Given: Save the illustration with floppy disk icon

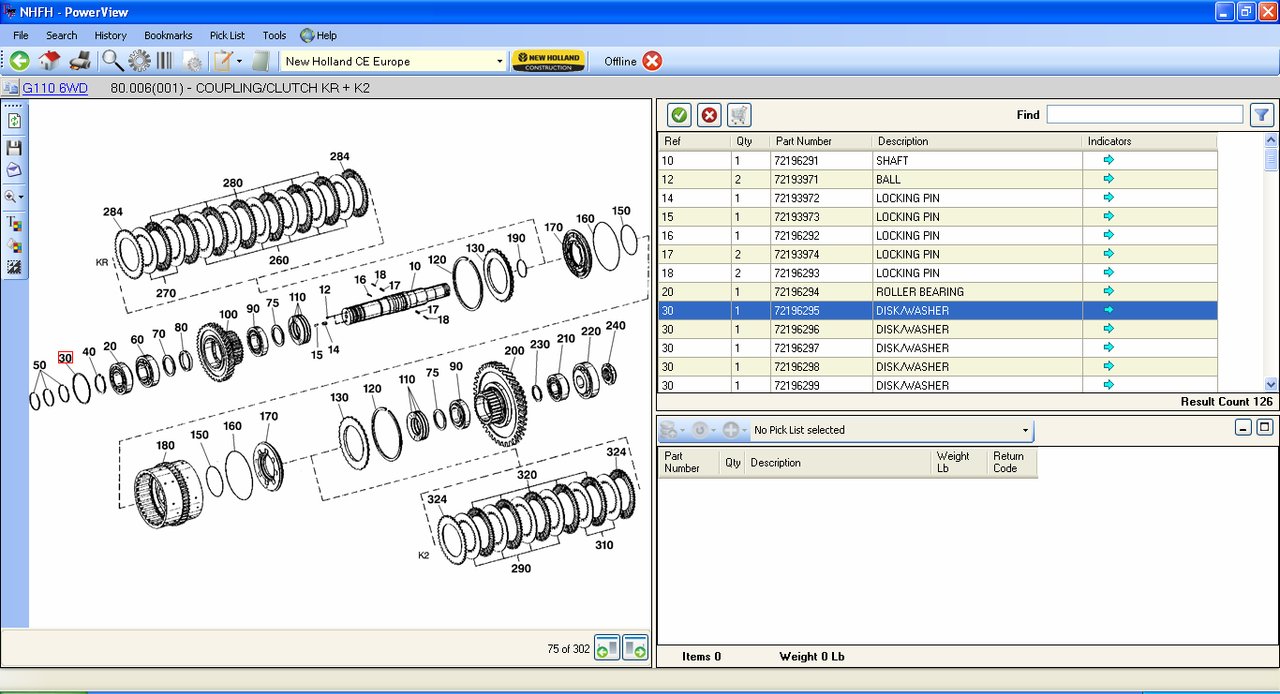Looking at the screenshot, I should coord(14,147).
